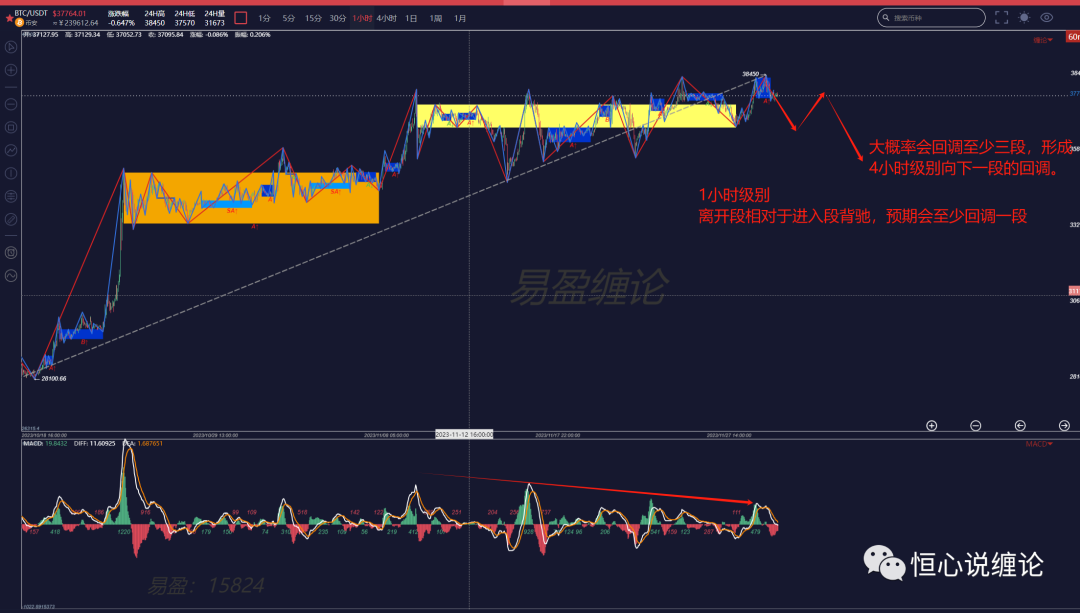The width and height of the screenshot is (1080, 613).
Task: Zoom out chart with bottom minus button
Action: [975, 426]
